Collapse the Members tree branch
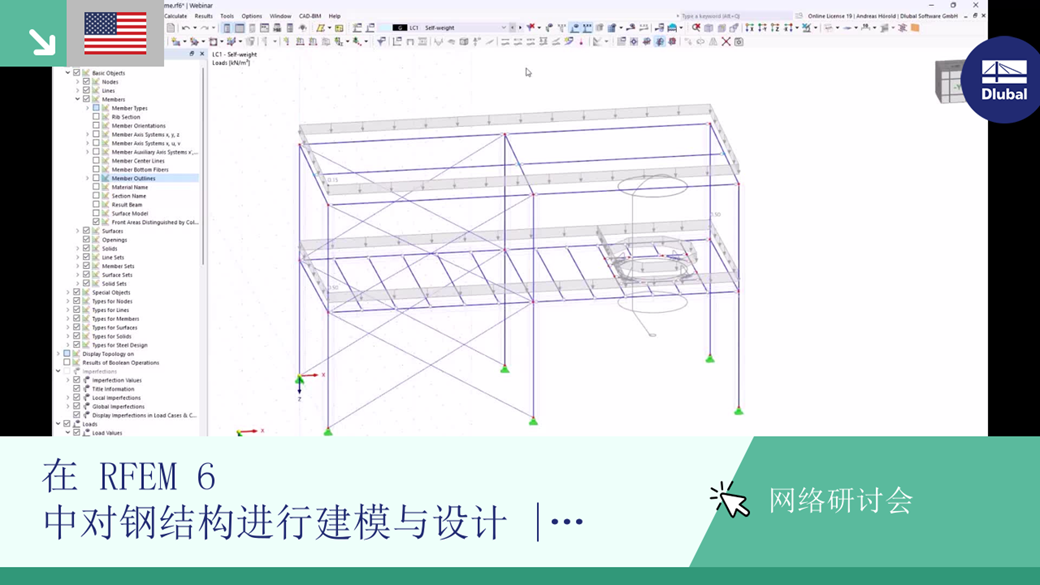 (x=76, y=98)
